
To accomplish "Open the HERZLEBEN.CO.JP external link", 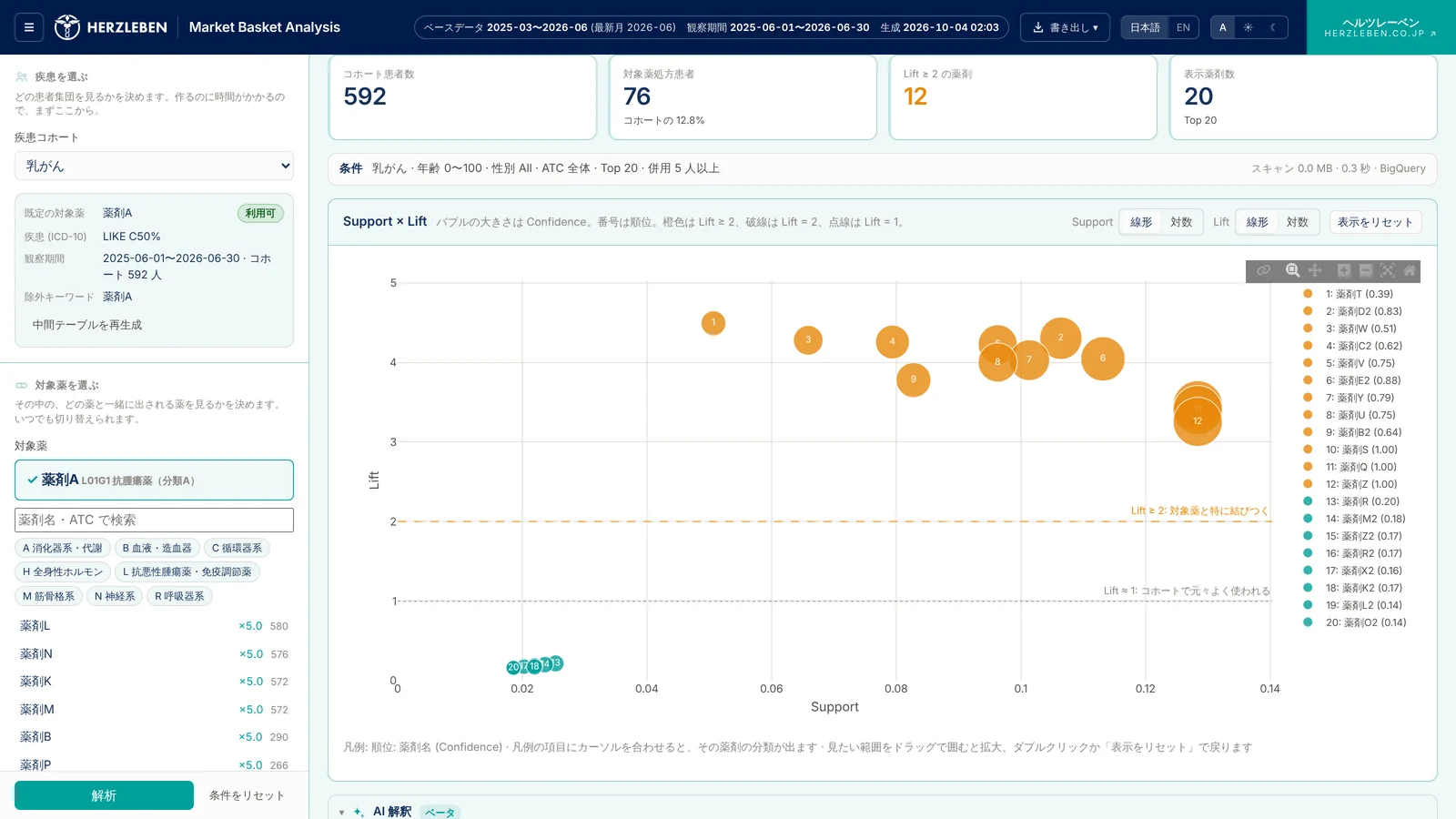I will click(x=1380, y=27).
